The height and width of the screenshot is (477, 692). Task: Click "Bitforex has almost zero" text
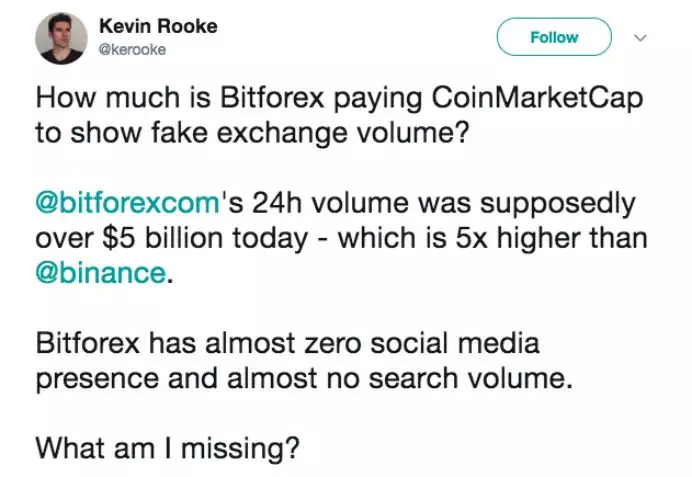(202, 345)
